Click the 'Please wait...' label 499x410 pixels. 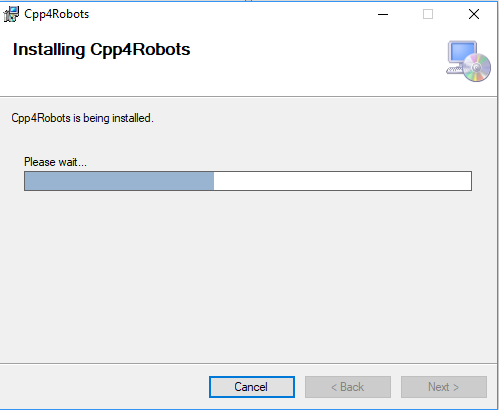click(55, 162)
